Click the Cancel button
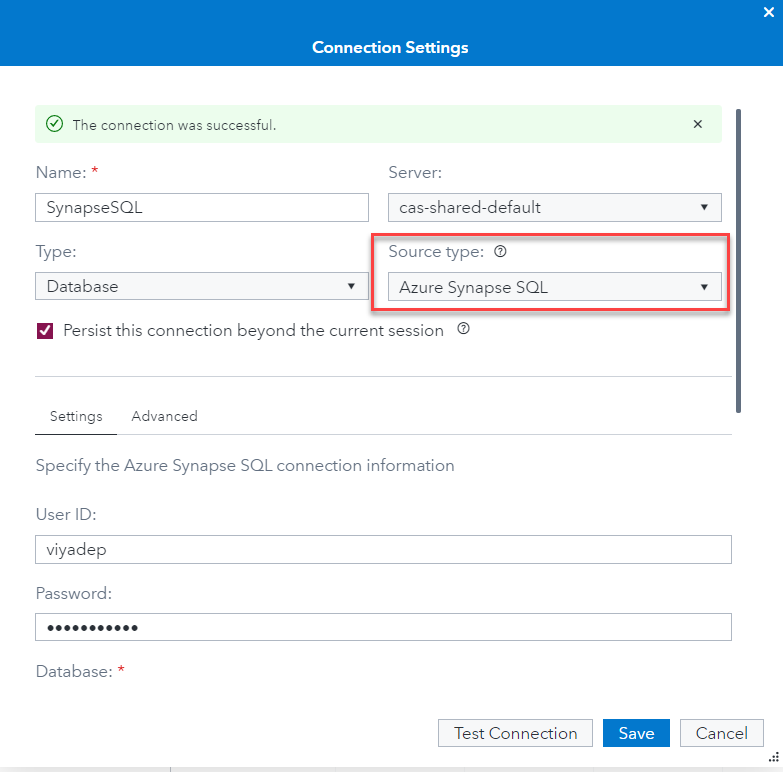 (721, 733)
